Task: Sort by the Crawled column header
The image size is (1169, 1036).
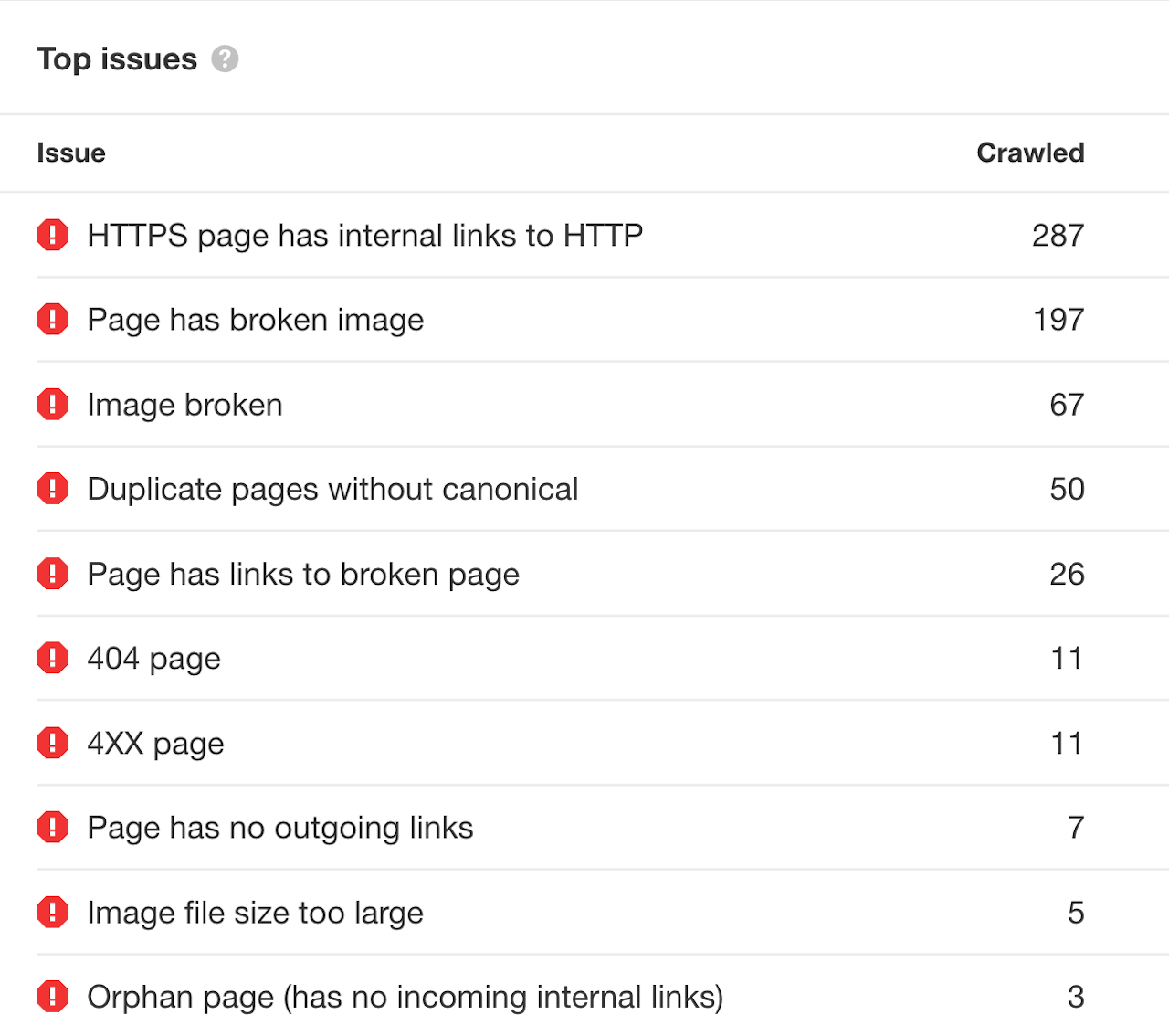Action: [1030, 153]
